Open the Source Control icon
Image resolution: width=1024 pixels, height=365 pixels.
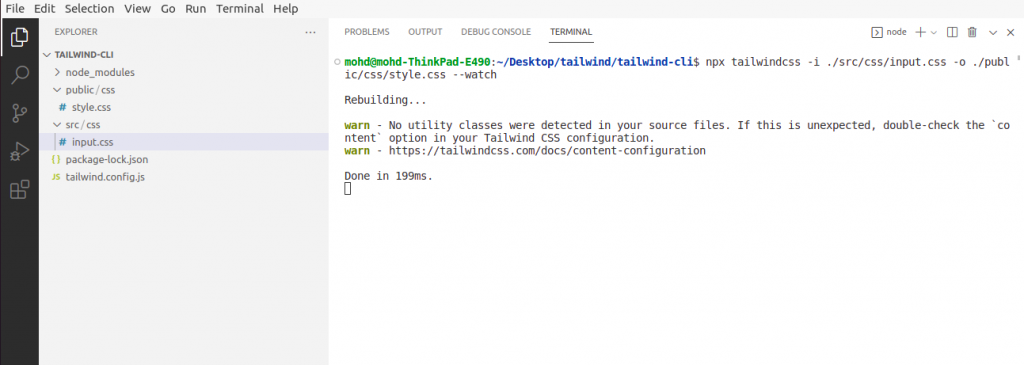click(20, 114)
